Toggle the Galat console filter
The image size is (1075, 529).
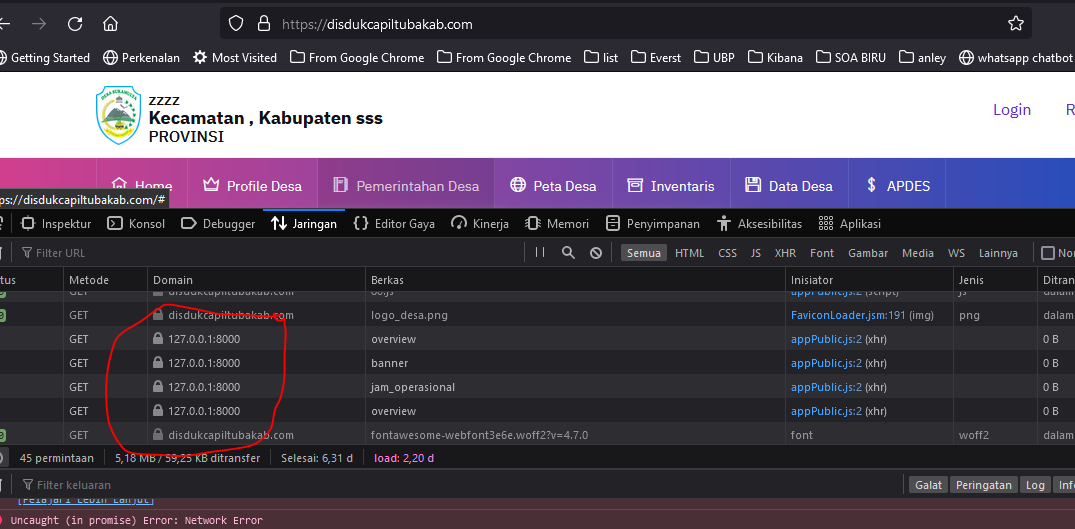[928, 485]
